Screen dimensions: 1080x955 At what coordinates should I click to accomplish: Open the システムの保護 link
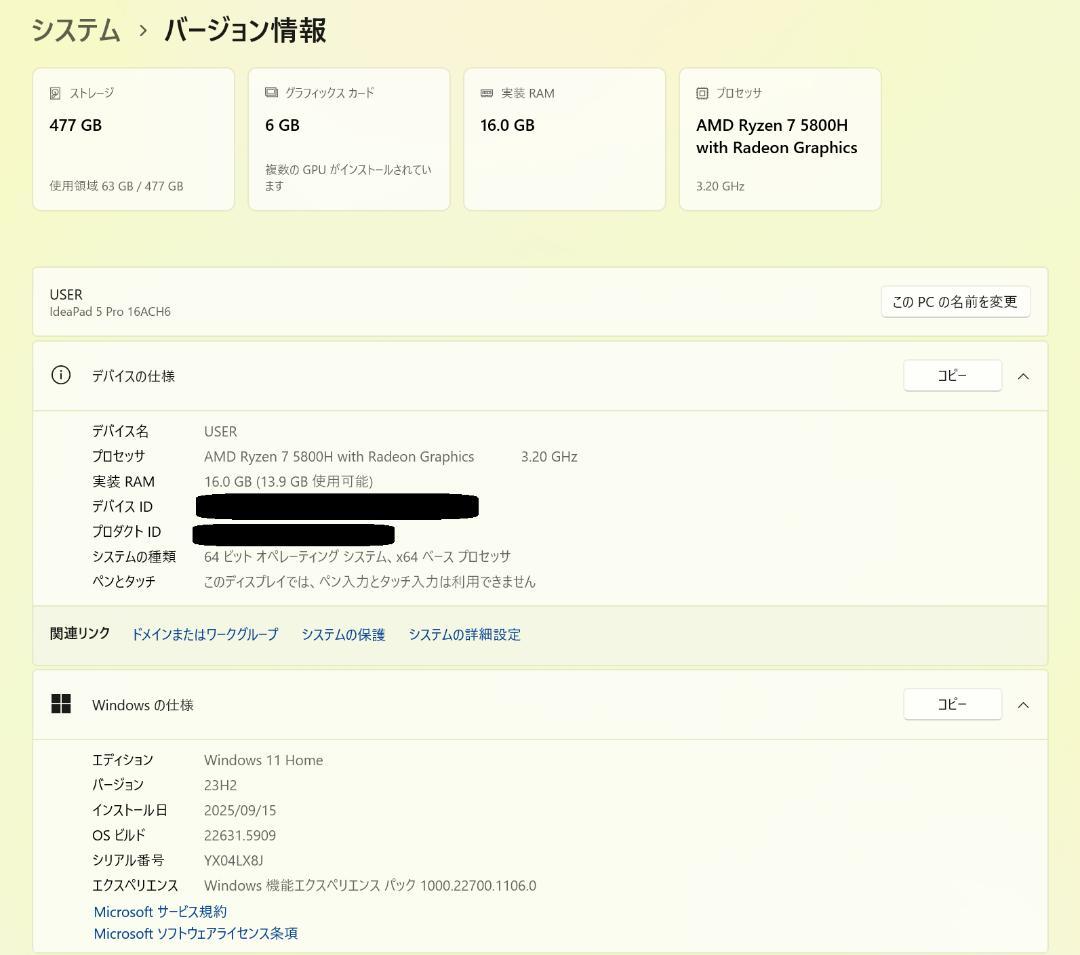point(342,633)
